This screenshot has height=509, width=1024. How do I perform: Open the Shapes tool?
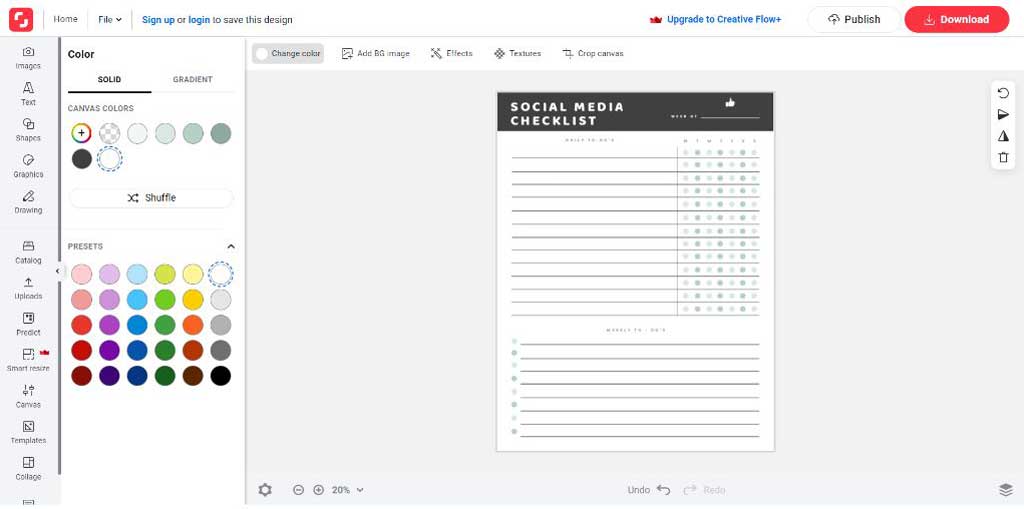click(28, 129)
